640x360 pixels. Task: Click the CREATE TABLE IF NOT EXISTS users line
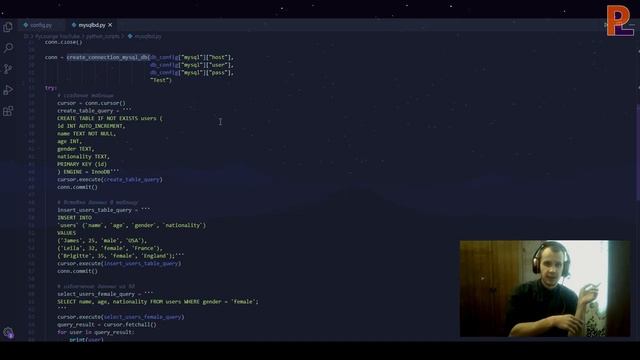click(x=110, y=118)
